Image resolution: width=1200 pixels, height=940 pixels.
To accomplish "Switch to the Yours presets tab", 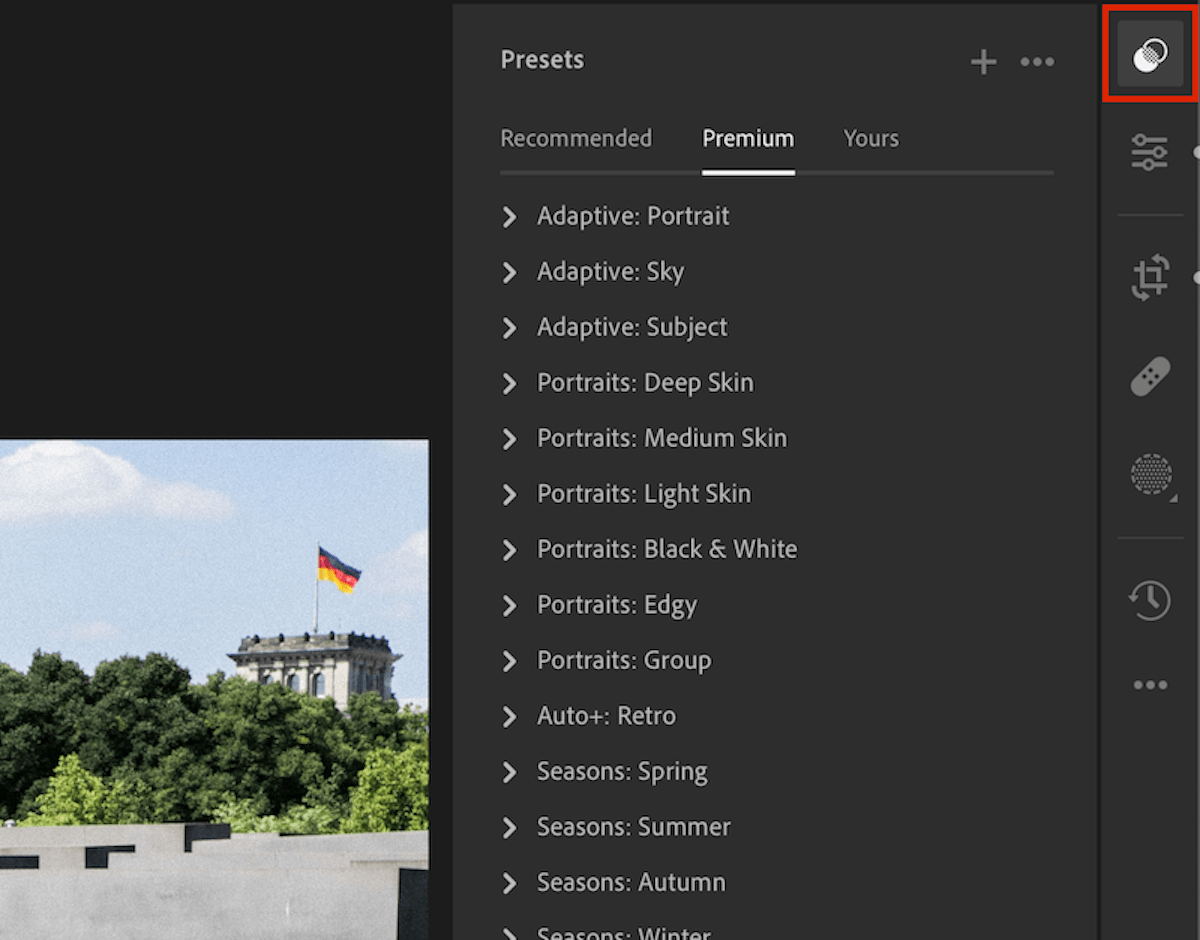I will 870,138.
